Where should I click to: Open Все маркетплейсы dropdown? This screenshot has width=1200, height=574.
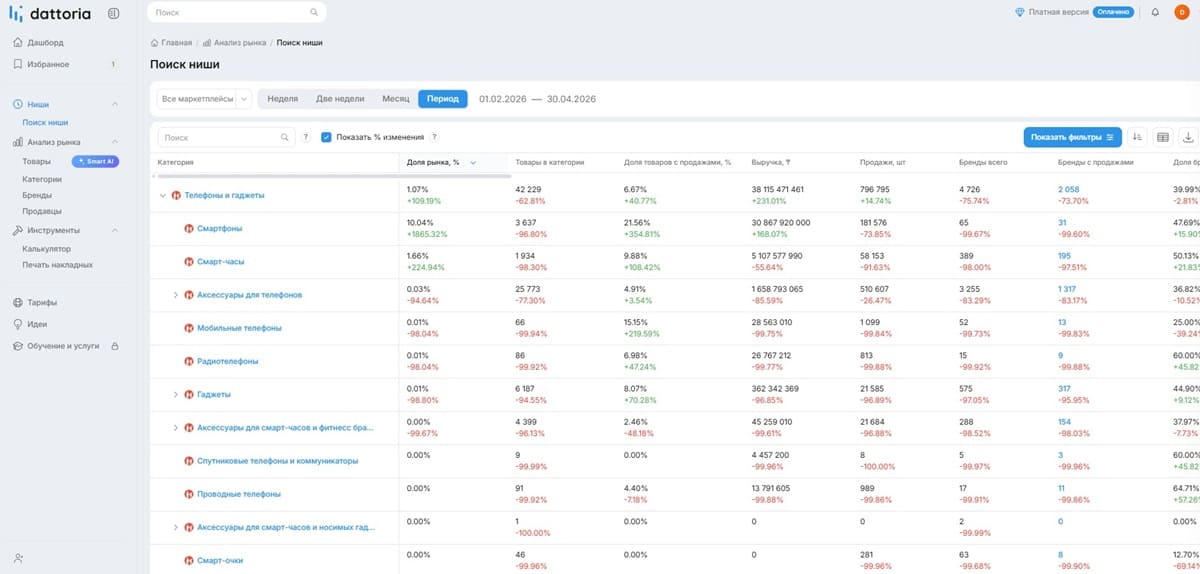(205, 99)
